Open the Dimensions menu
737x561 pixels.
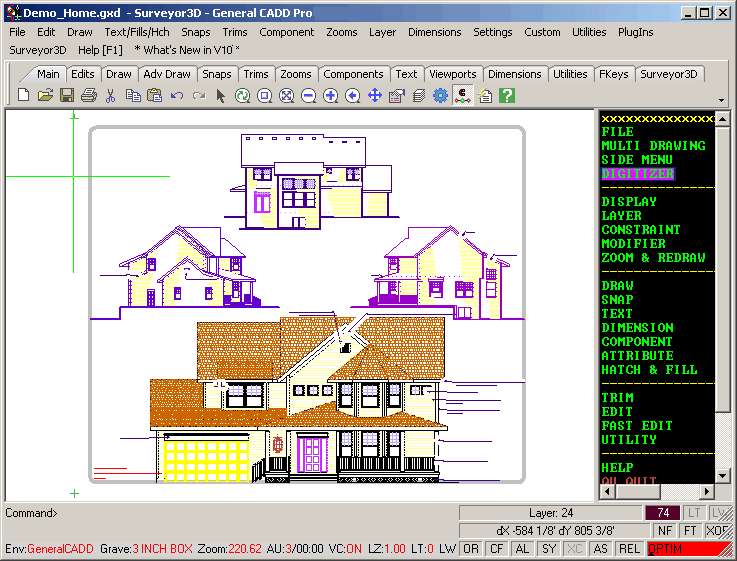click(x=434, y=32)
